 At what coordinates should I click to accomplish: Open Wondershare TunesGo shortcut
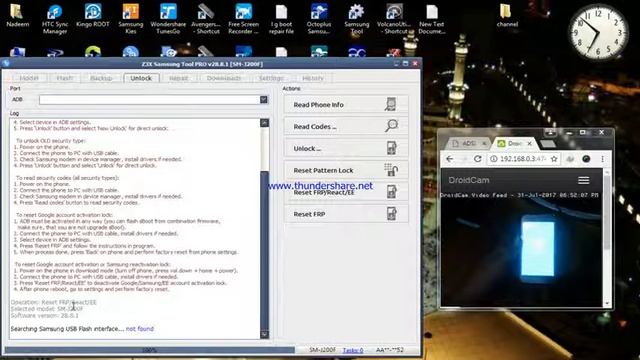pyautogui.click(x=168, y=19)
